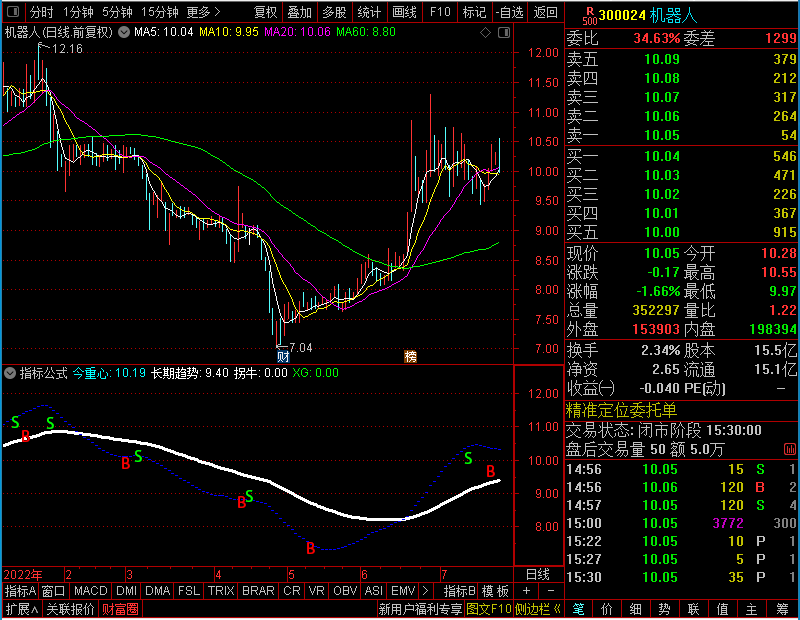
Task: Open the 多股 multi-stock view
Action: click(x=335, y=11)
